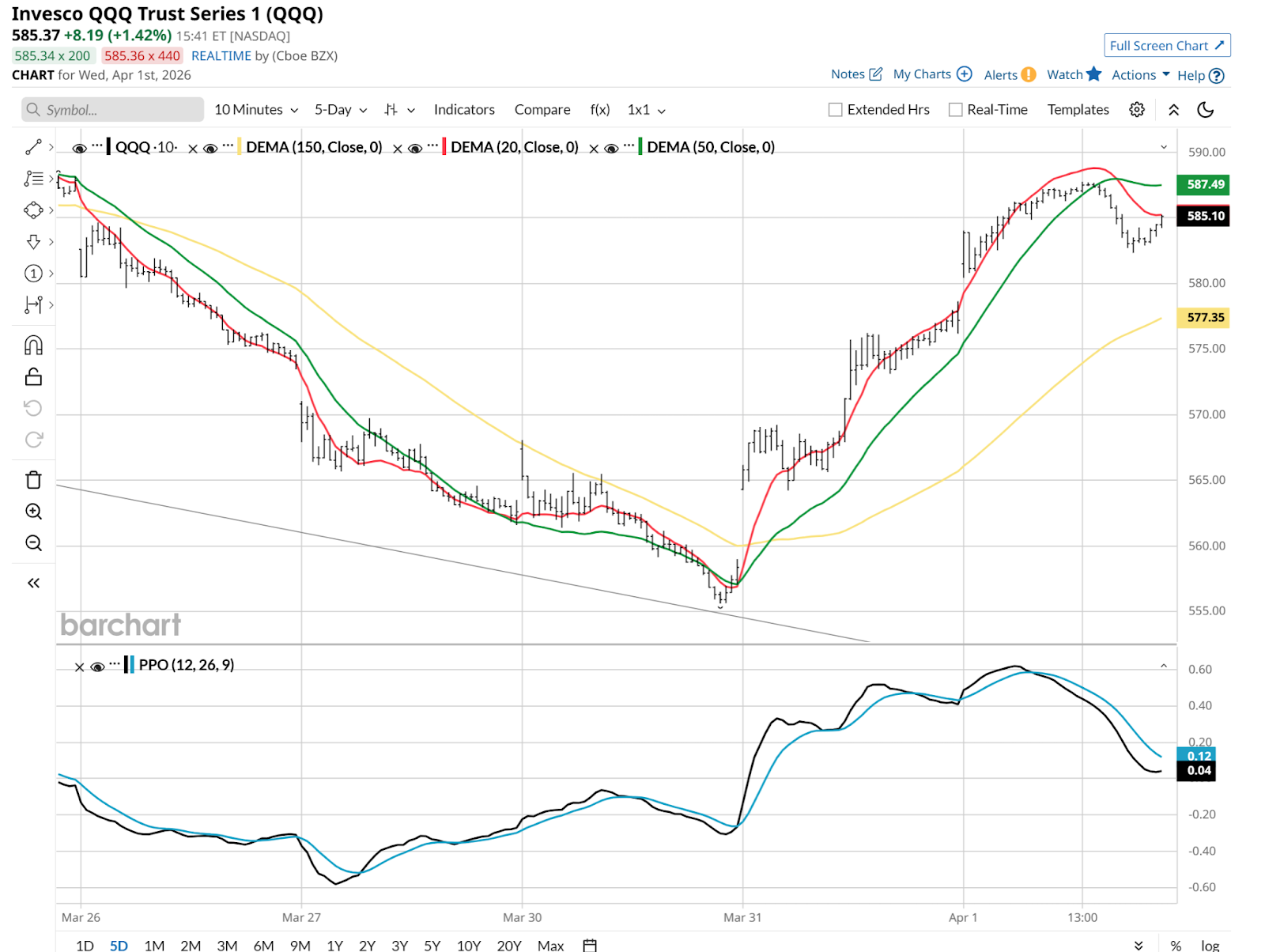Collapse the PPO pane
This screenshot has height=952, width=1265.
[1164, 666]
